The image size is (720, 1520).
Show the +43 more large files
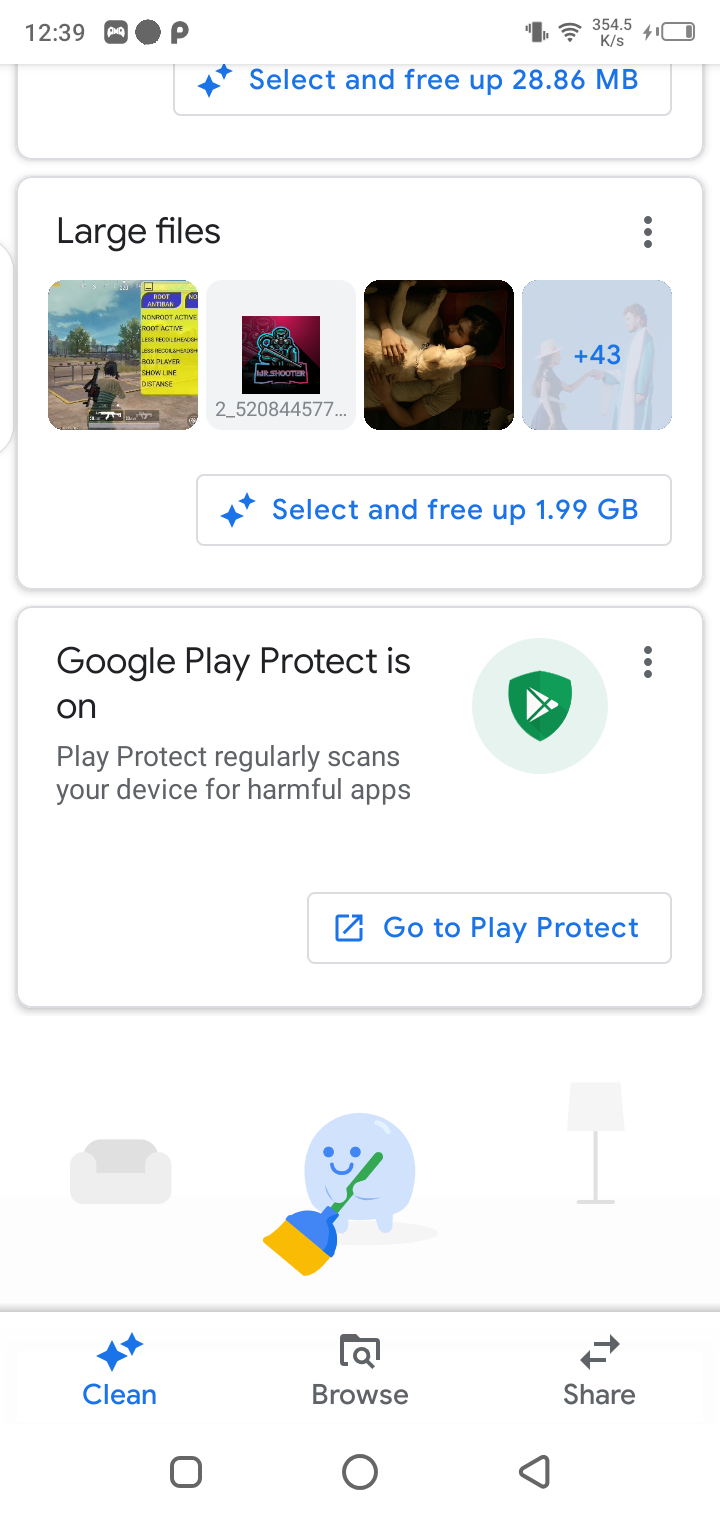[x=597, y=355]
